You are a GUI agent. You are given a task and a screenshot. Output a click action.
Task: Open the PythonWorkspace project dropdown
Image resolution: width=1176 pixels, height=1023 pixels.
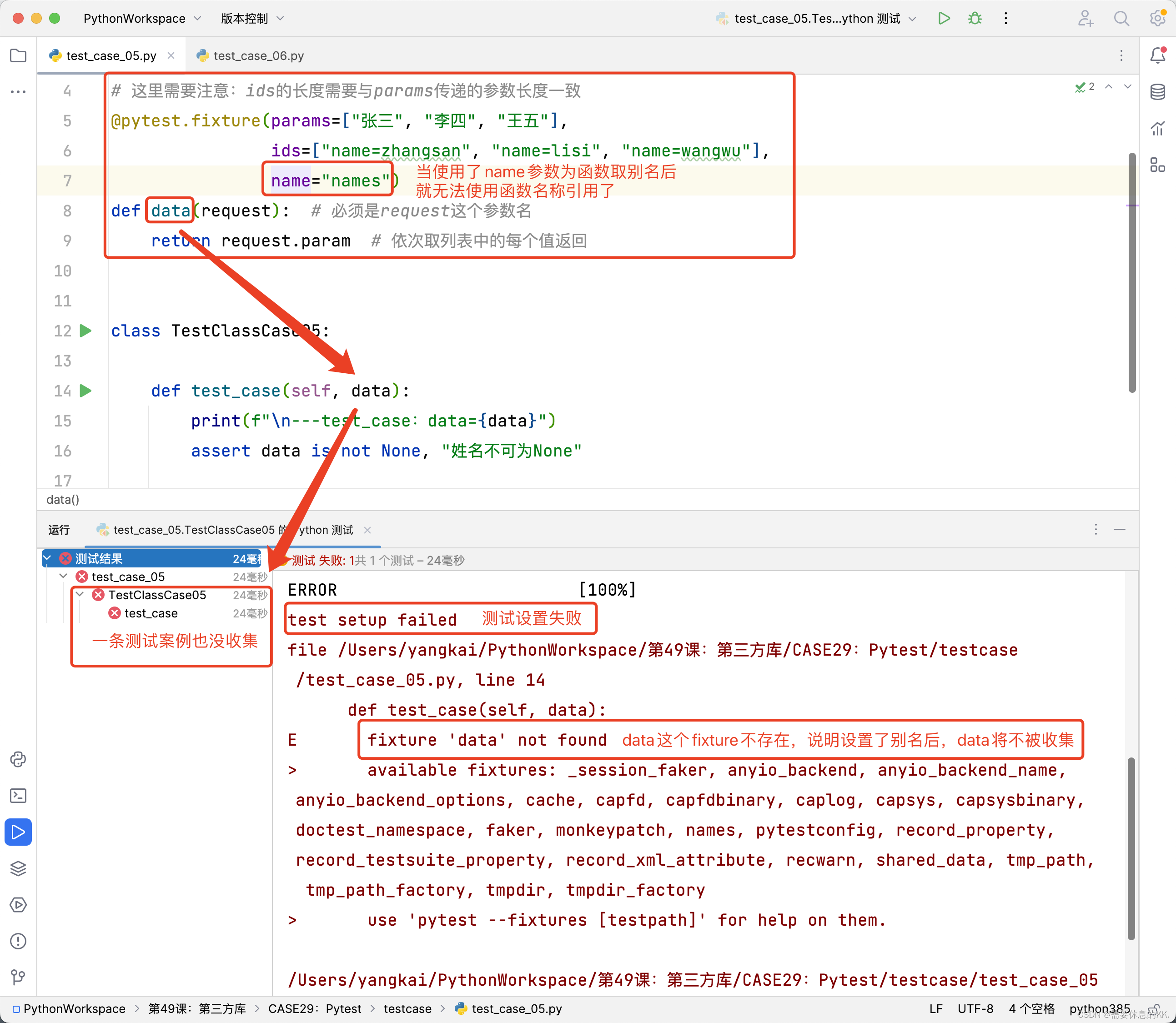[142, 18]
